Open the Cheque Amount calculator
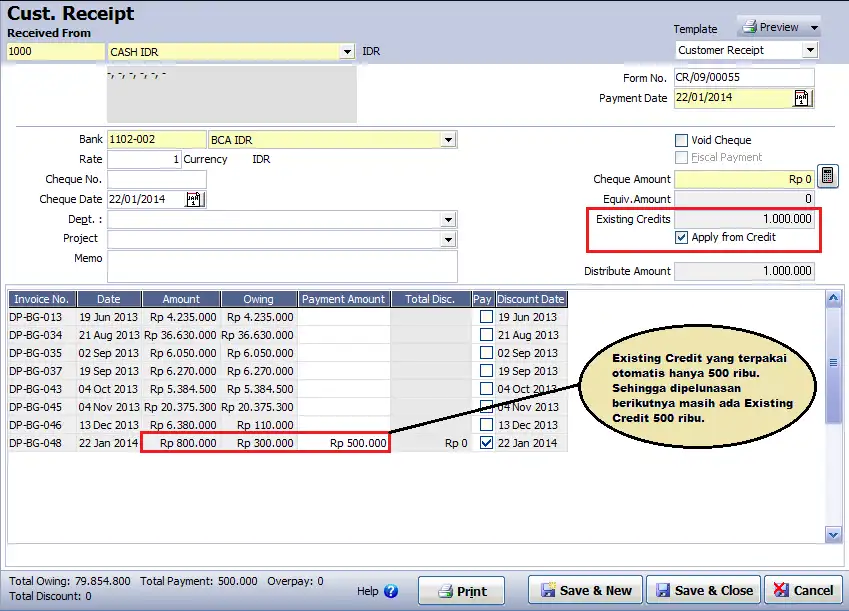849x611 pixels. (x=827, y=176)
